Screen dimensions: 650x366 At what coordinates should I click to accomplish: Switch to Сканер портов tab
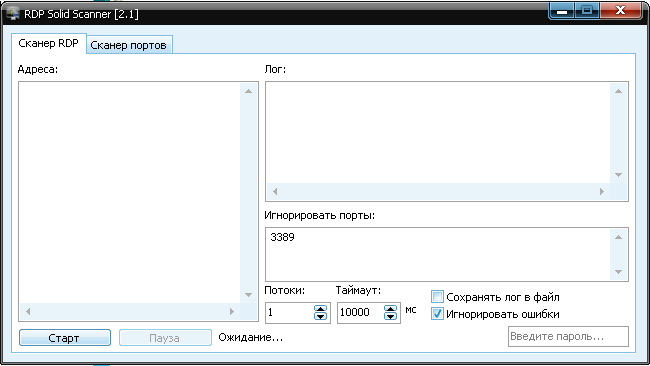click(129, 45)
